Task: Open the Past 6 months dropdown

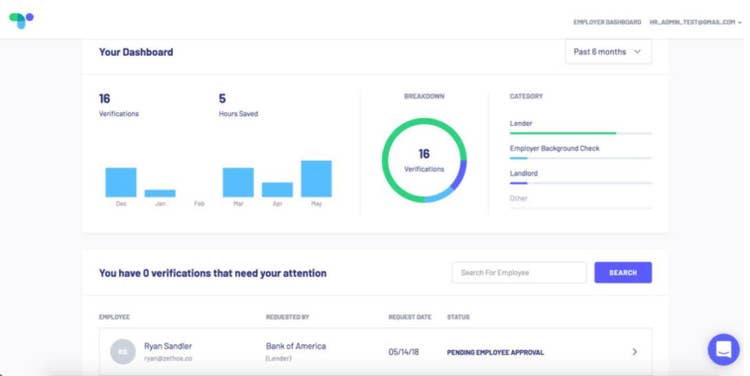Action: click(x=608, y=52)
